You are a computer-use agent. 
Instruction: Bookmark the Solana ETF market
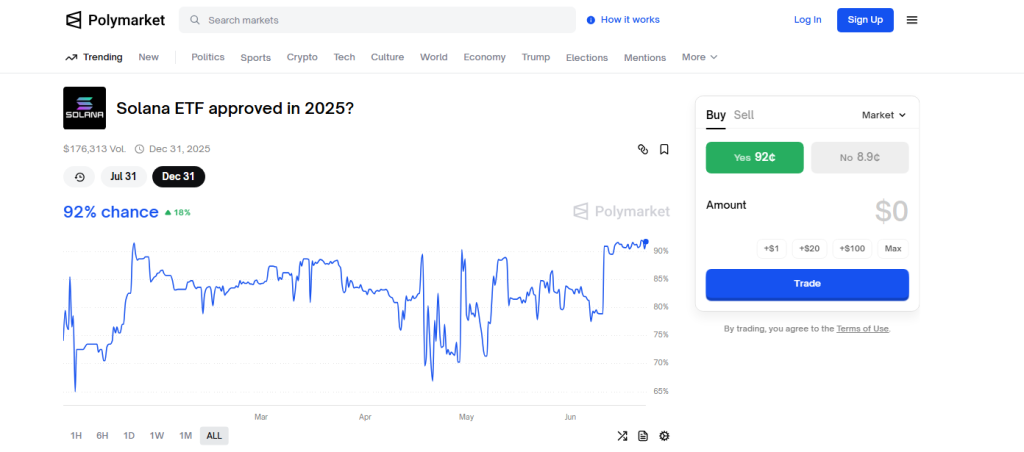(664, 149)
